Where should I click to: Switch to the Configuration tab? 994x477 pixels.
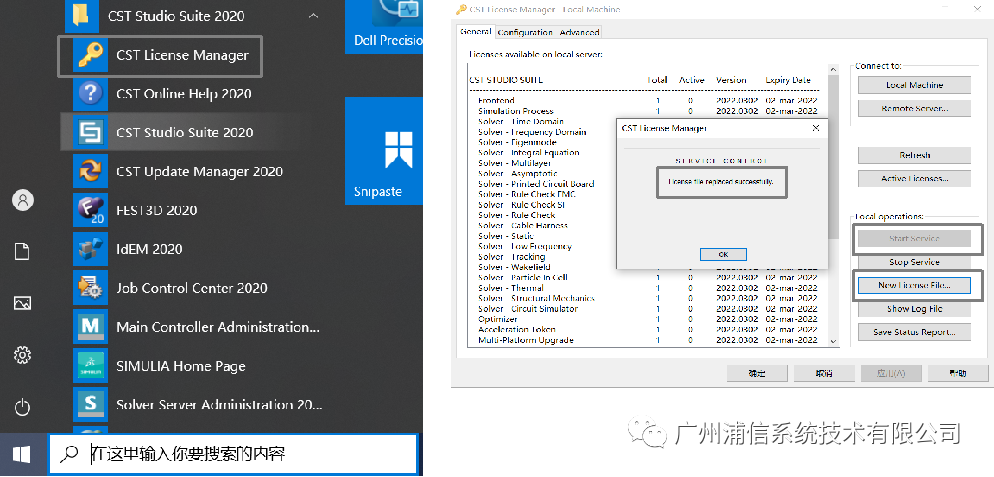pyautogui.click(x=525, y=32)
